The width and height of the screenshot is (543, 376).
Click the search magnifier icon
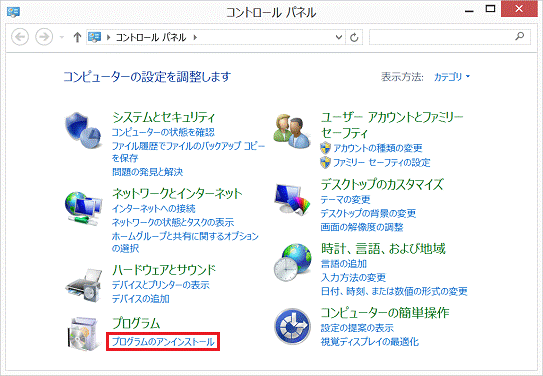pyautogui.click(x=519, y=36)
